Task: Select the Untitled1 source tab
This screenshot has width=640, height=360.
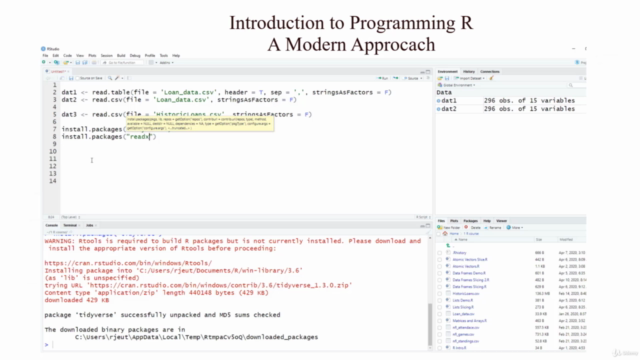Action: pos(58,71)
